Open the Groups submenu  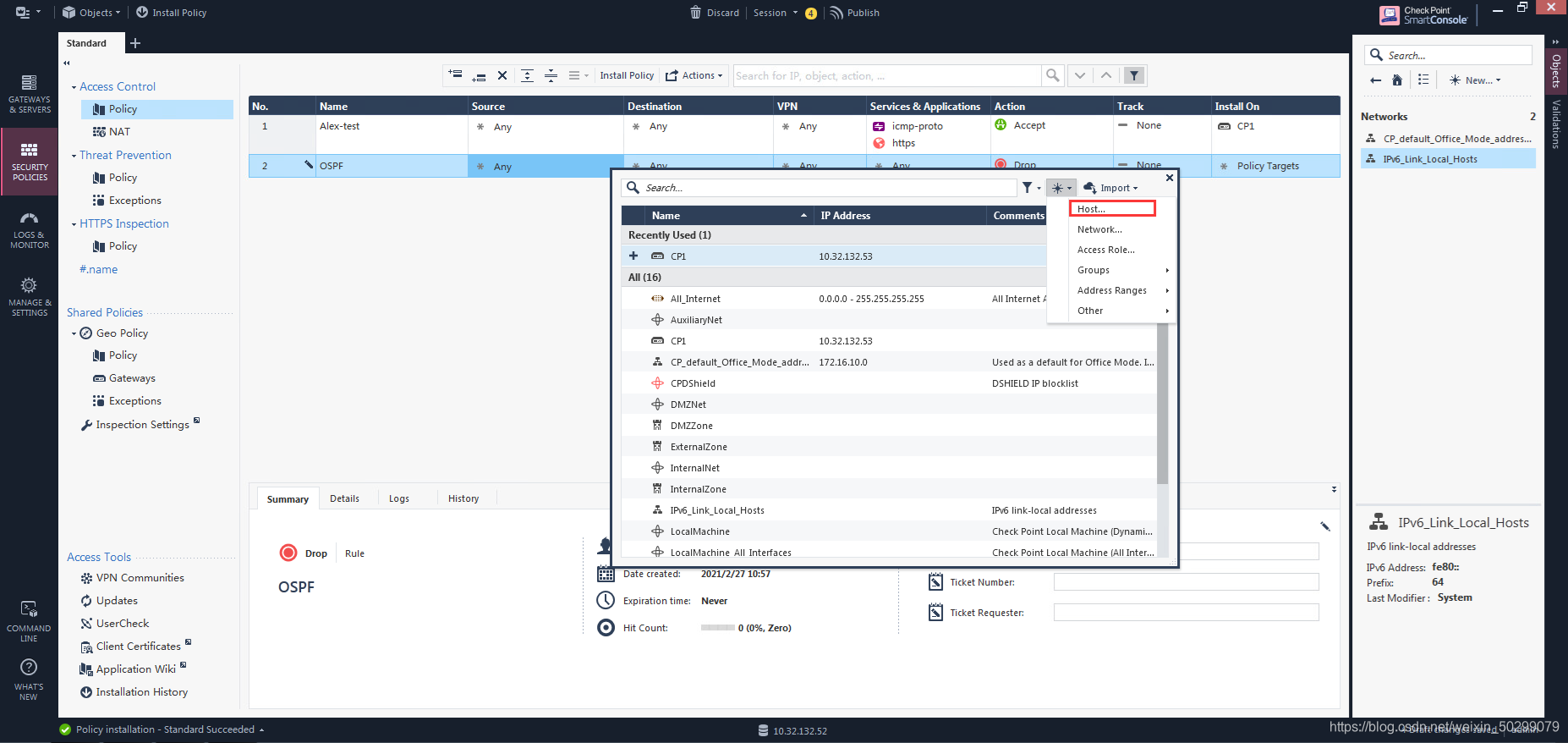pos(1111,270)
